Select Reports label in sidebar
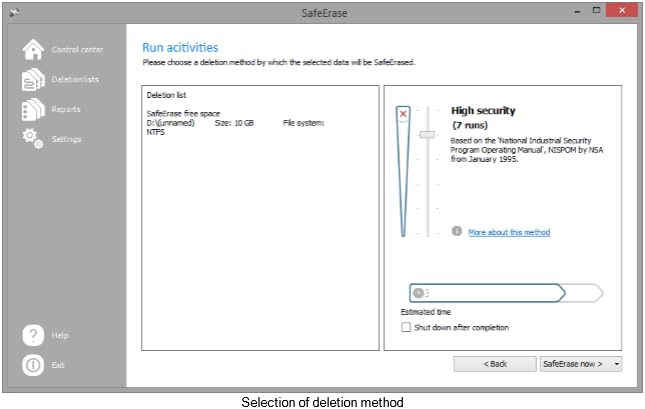Viewport: 645px width, 409px height. coord(66,109)
